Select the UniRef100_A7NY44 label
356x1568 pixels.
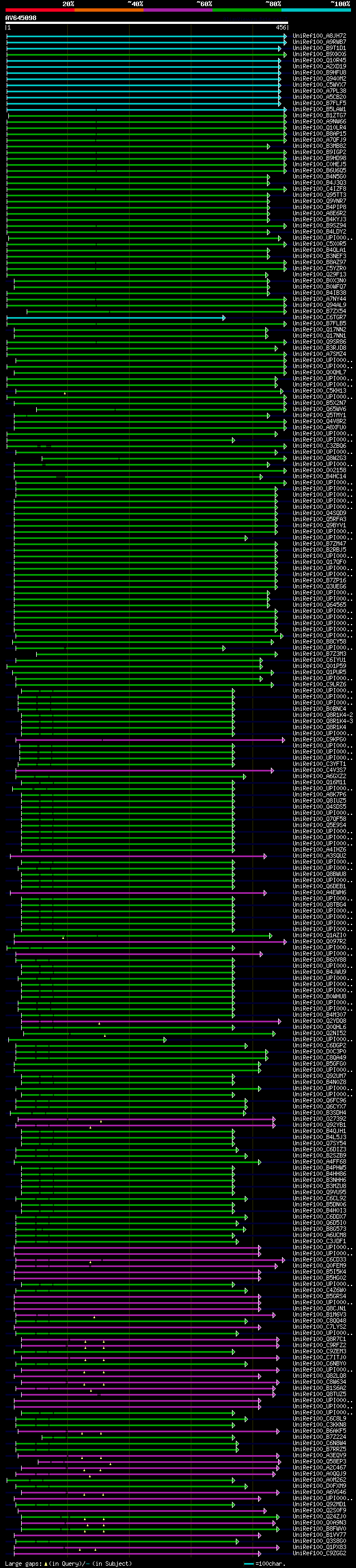click(x=319, y=299)
